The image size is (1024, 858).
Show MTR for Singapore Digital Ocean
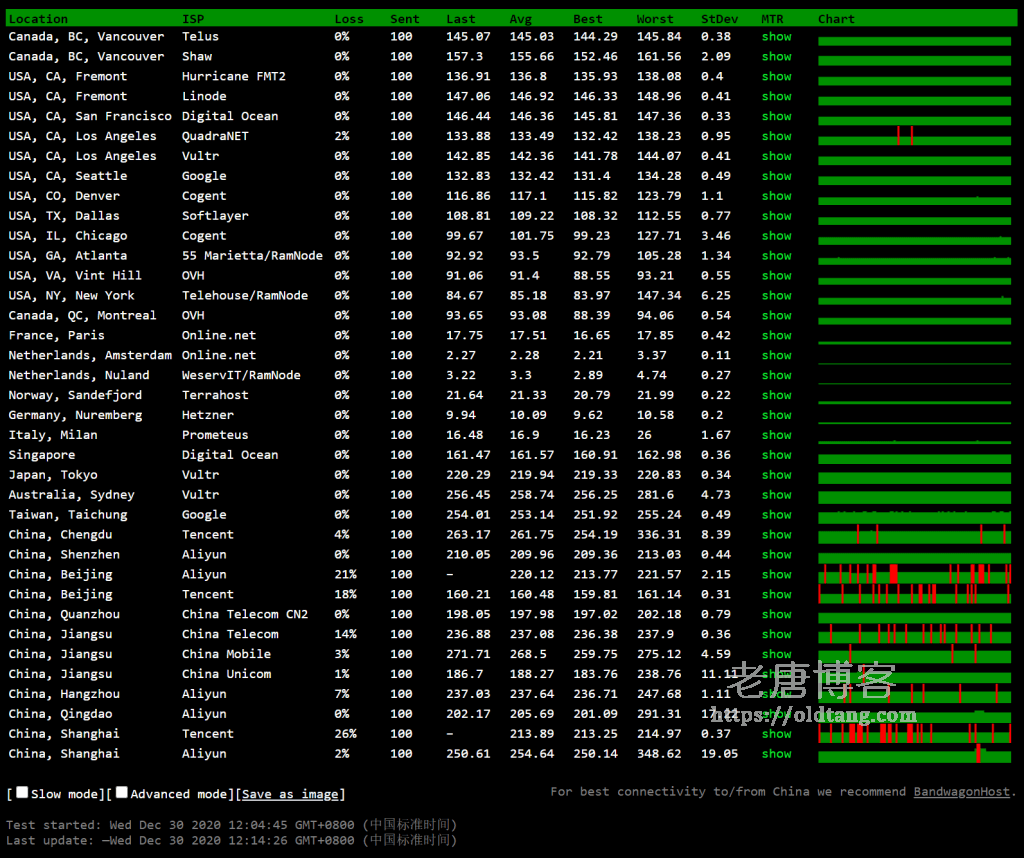click(776, 454)
